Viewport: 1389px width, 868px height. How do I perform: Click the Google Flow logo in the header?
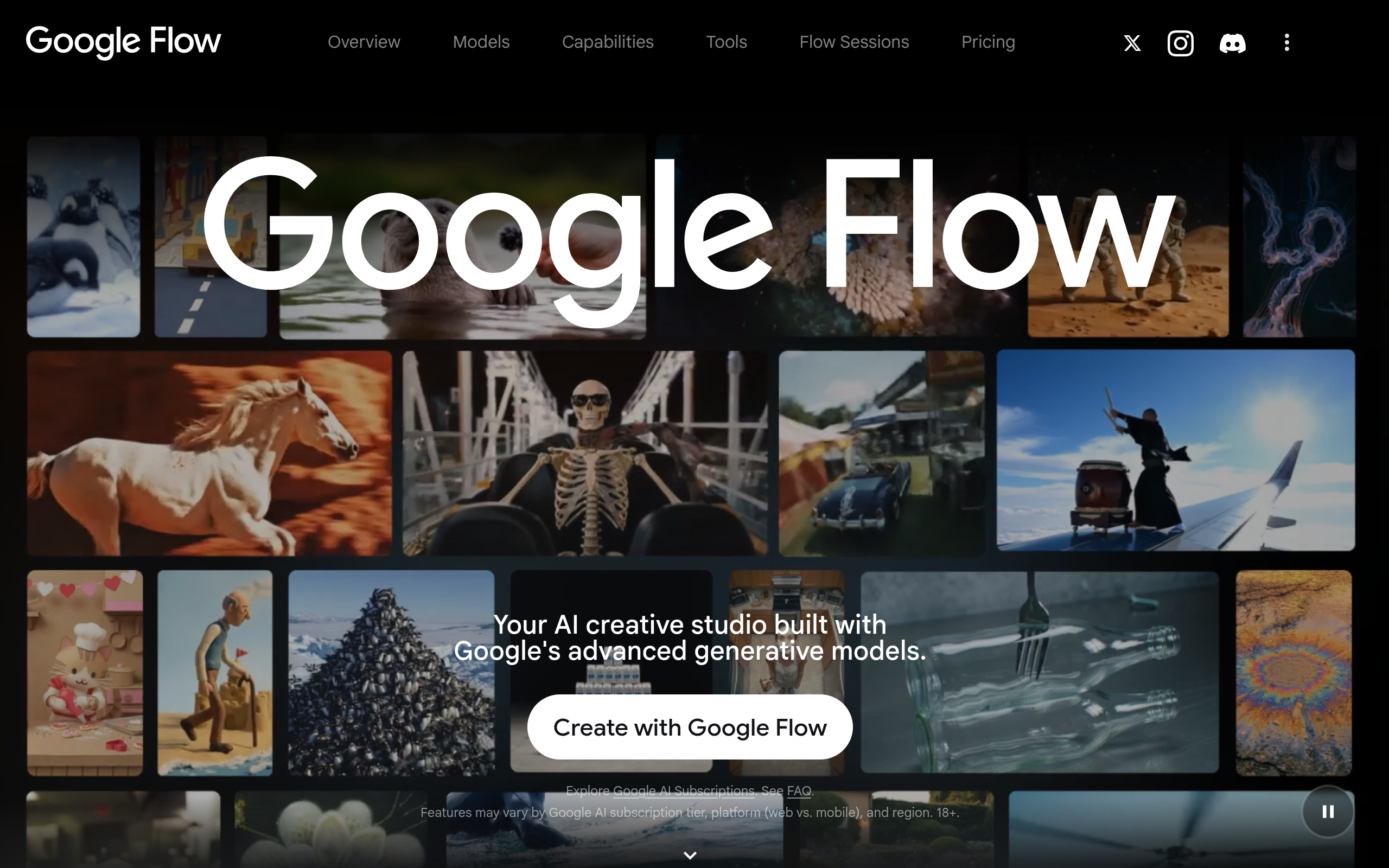click(x=123, y=42)
